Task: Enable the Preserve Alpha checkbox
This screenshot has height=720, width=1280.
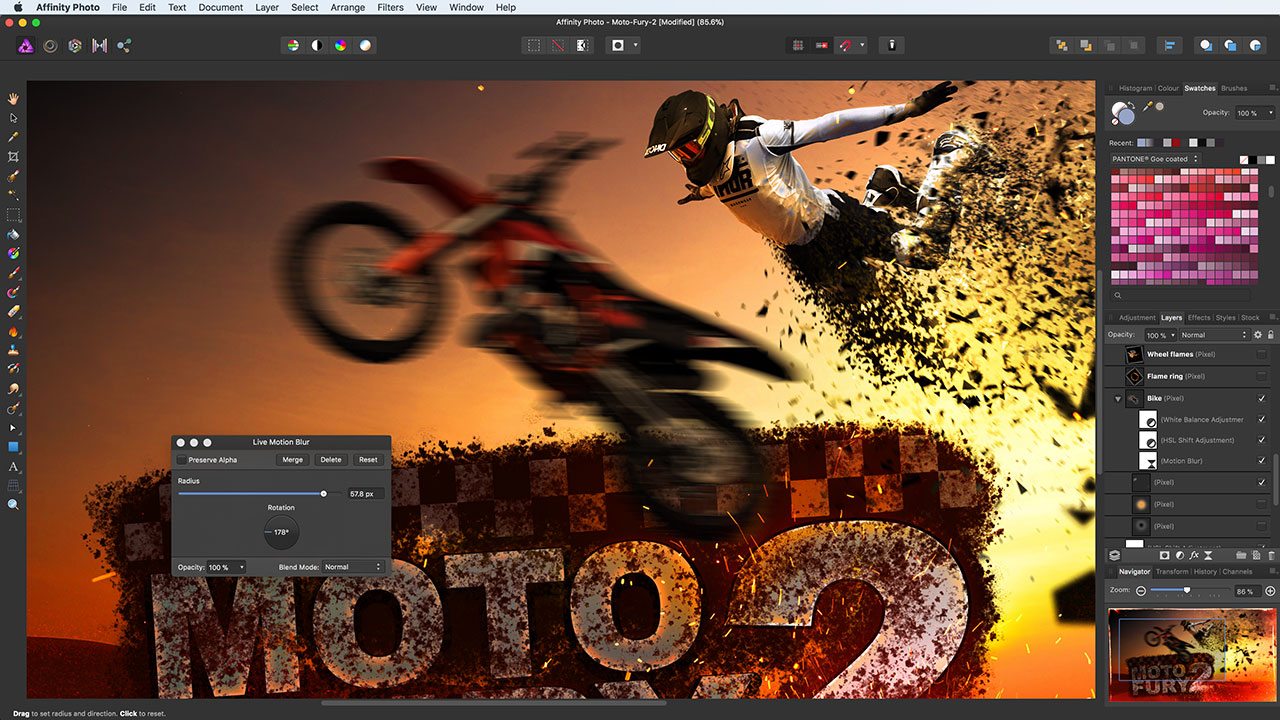Action: click(x=182, y=460)
